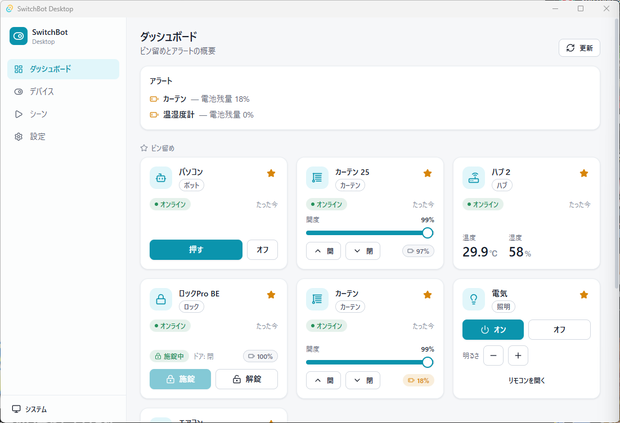Toggle the 電気 card pin star
Image resolution: width=620 pixels, height=423 pixels.
pos(584,295)
